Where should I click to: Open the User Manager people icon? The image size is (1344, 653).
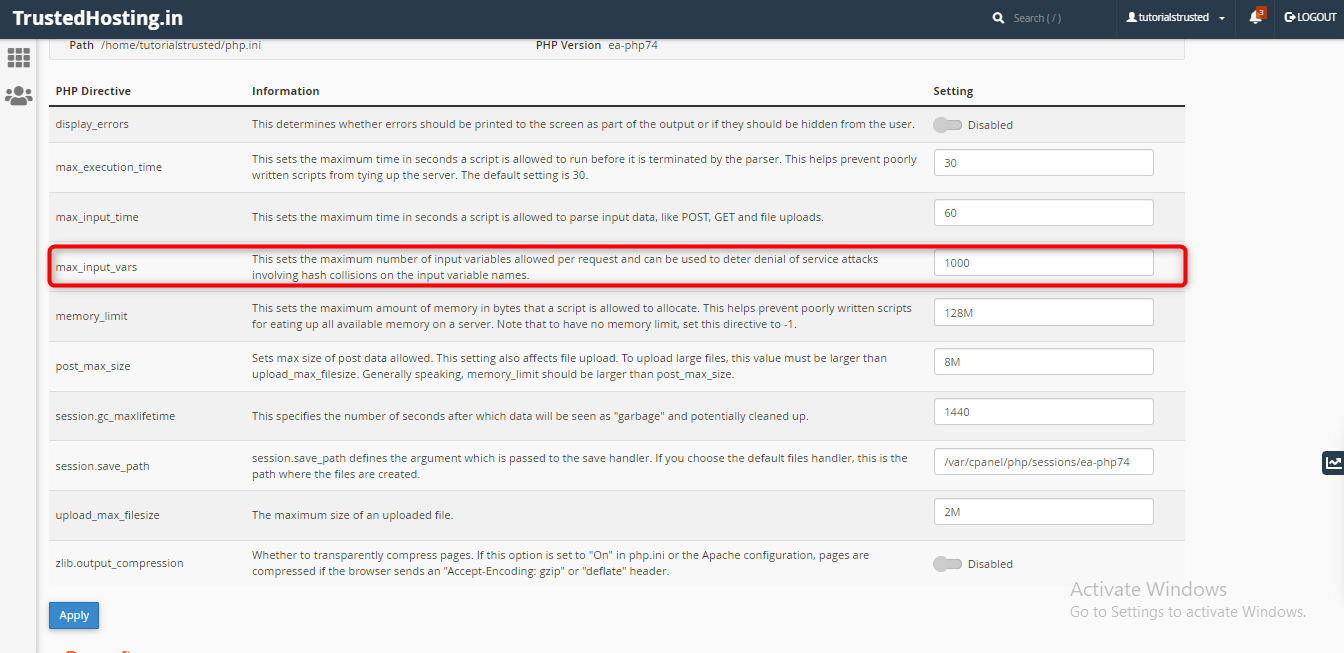pyautogui.click(x=18, y=96)
